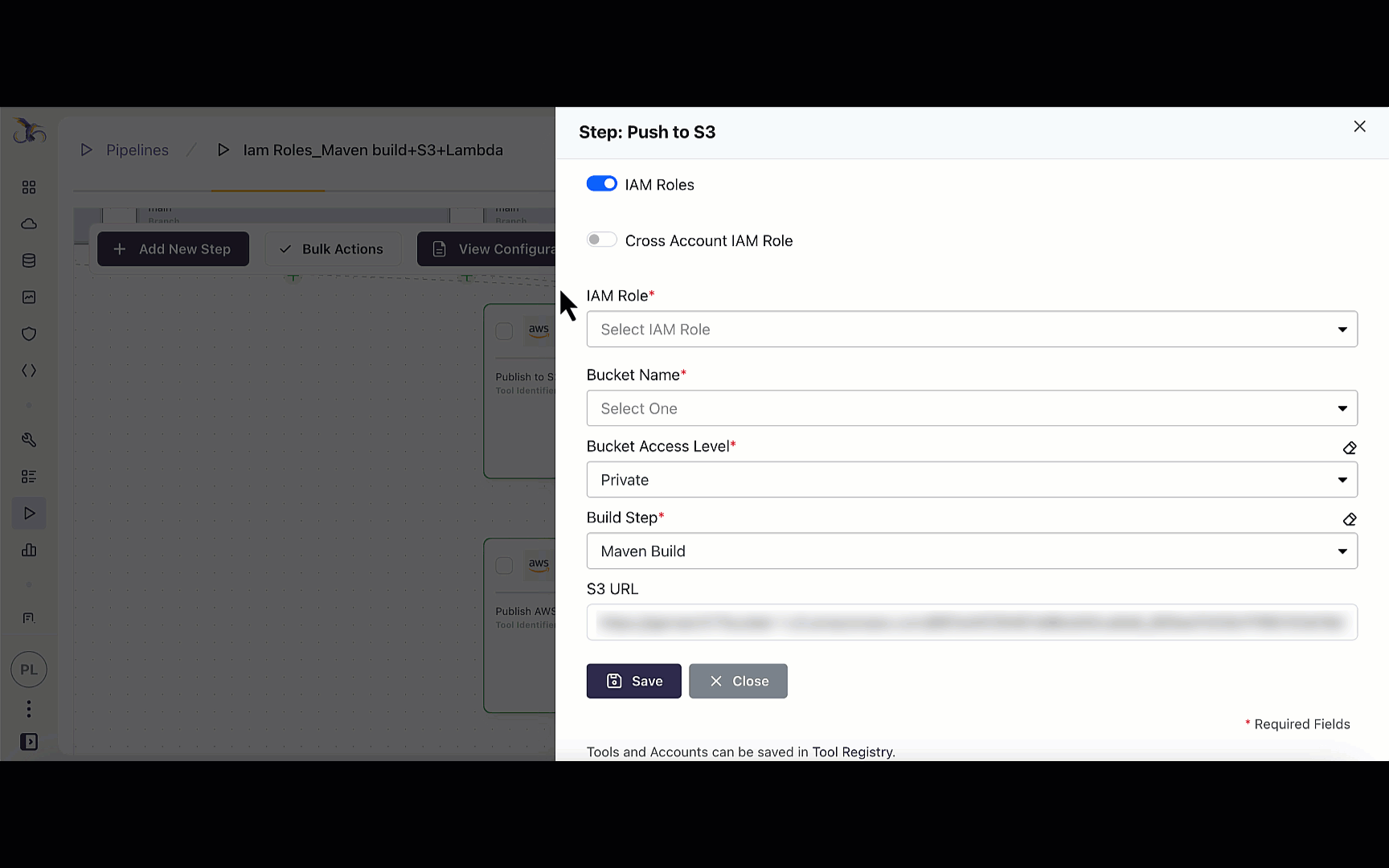This screenshot has width=1389, height=868.
Task: Enable the Cross Account IAM Role toggle
Action: (601, 240)
